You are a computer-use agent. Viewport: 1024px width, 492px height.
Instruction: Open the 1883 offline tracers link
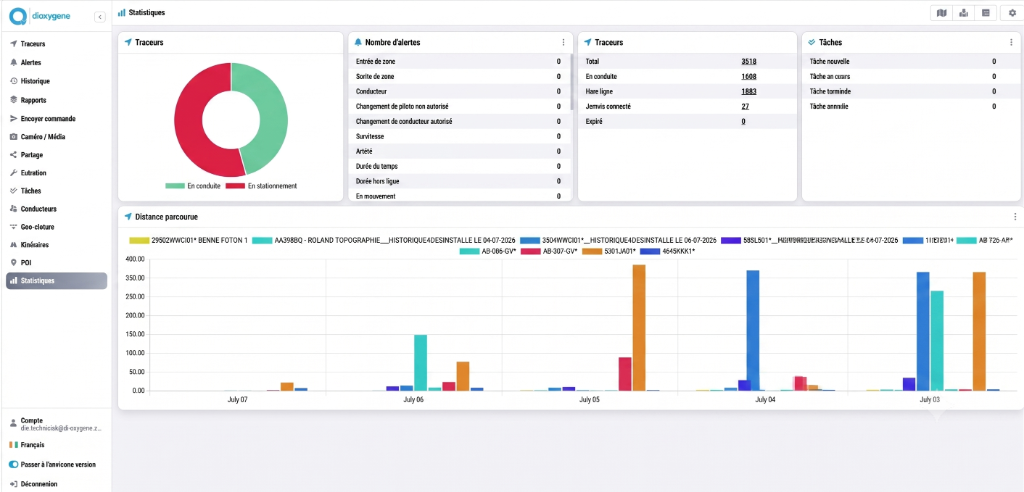[748, 91]
